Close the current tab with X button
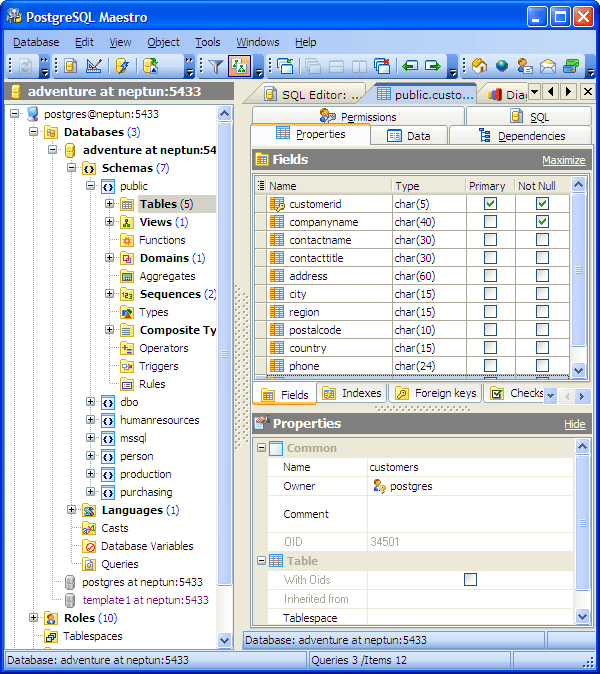This screenshot has width=600, height=674. coord(588,92)
